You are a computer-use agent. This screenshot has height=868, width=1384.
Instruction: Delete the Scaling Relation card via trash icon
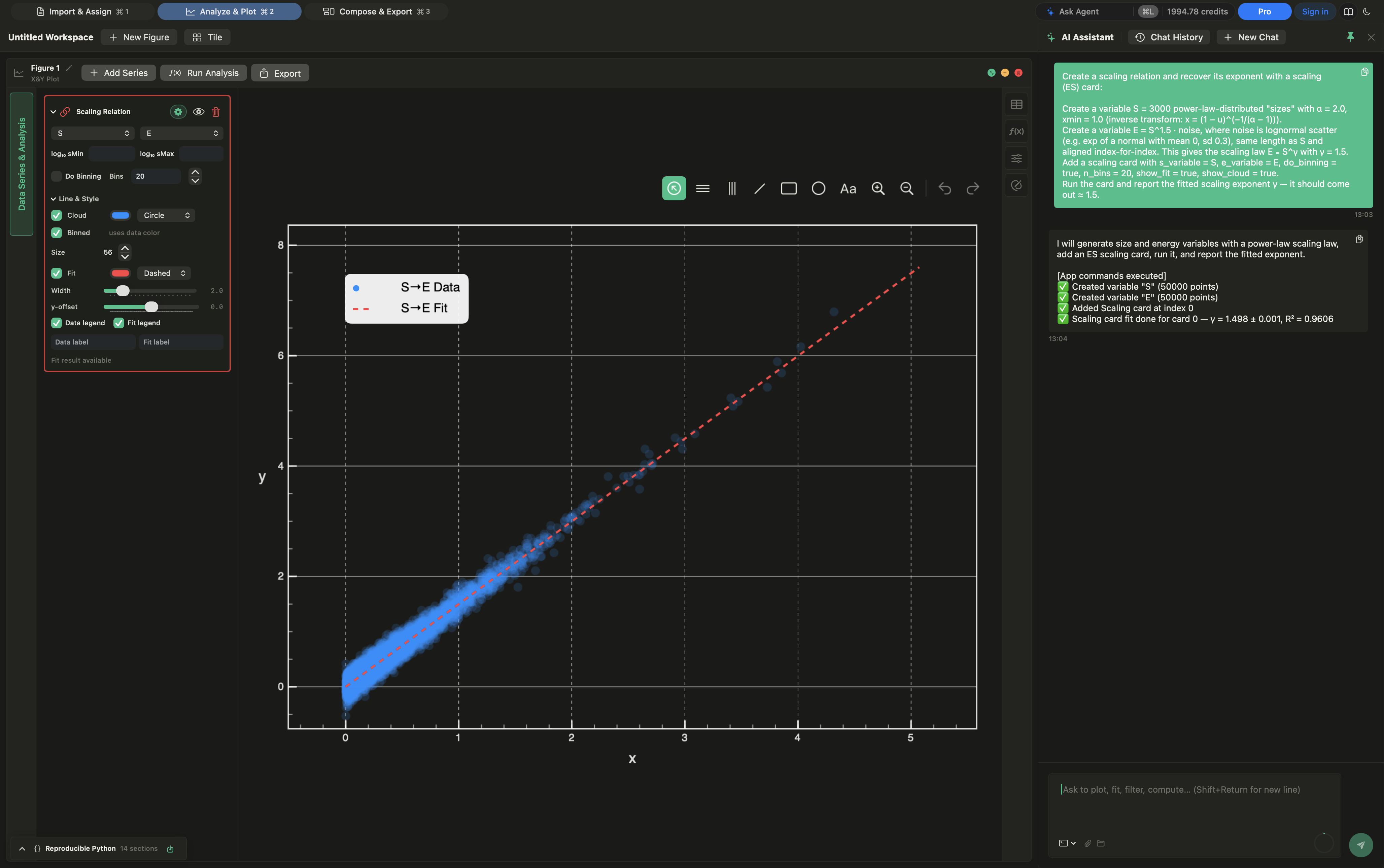click(x=216, y=112)
